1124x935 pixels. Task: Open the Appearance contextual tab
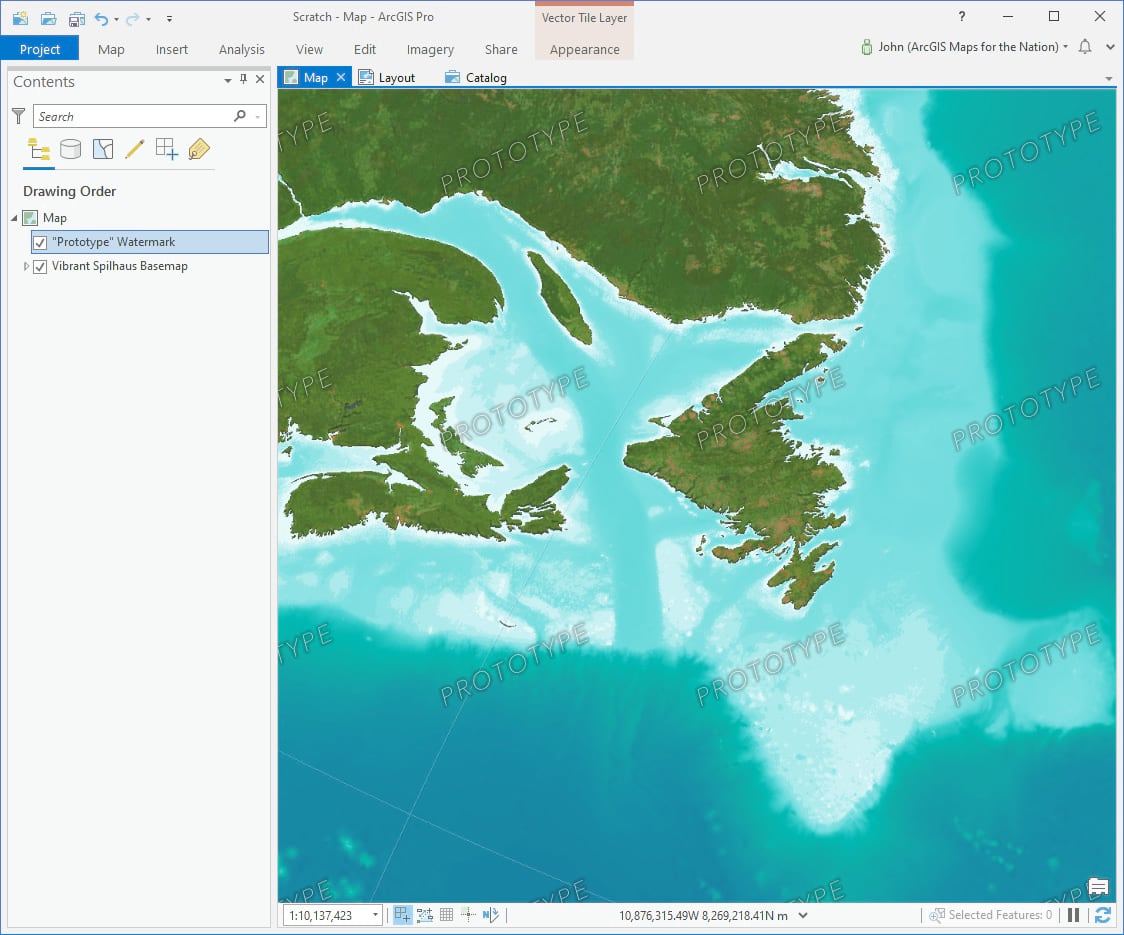click(x=584, y=49)
